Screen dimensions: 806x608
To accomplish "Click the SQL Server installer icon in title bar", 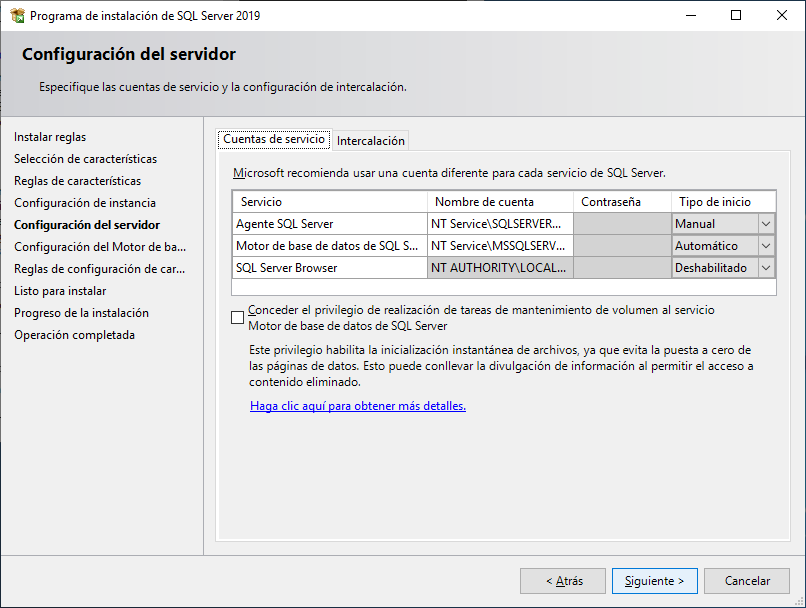I will point(16,15).
